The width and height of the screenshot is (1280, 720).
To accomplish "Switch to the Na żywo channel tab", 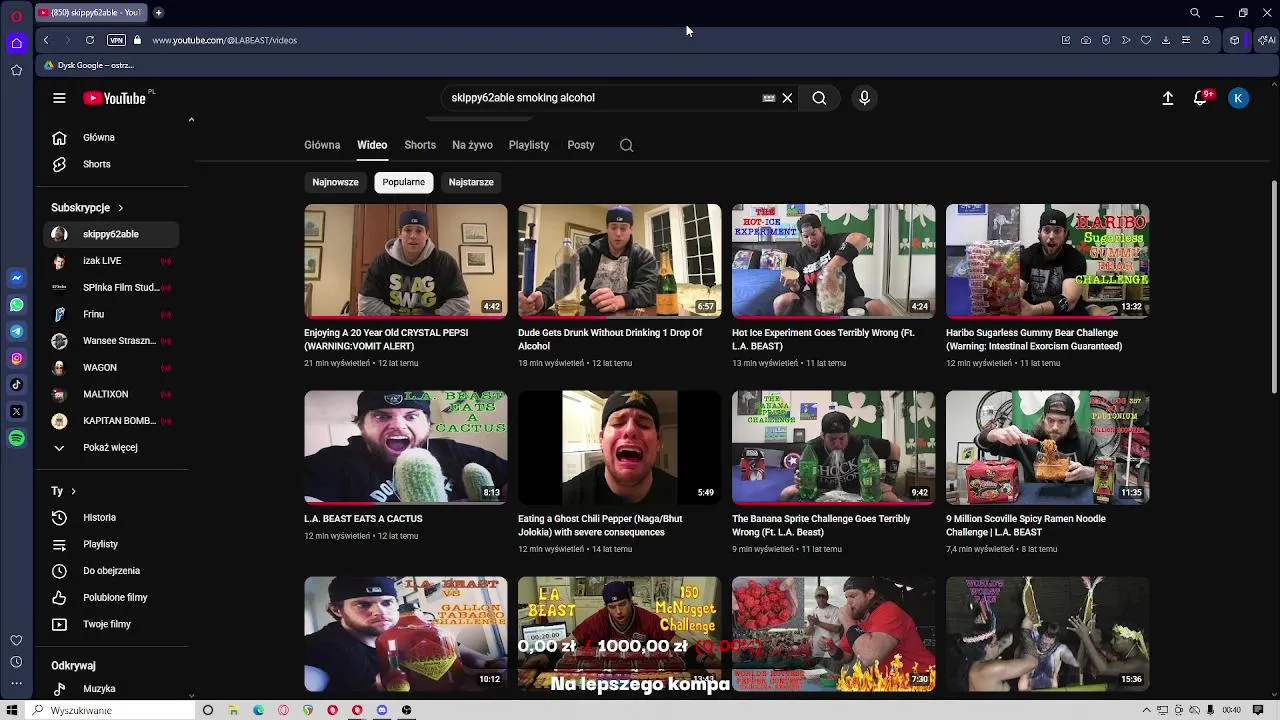I will (x=472, y=145).
